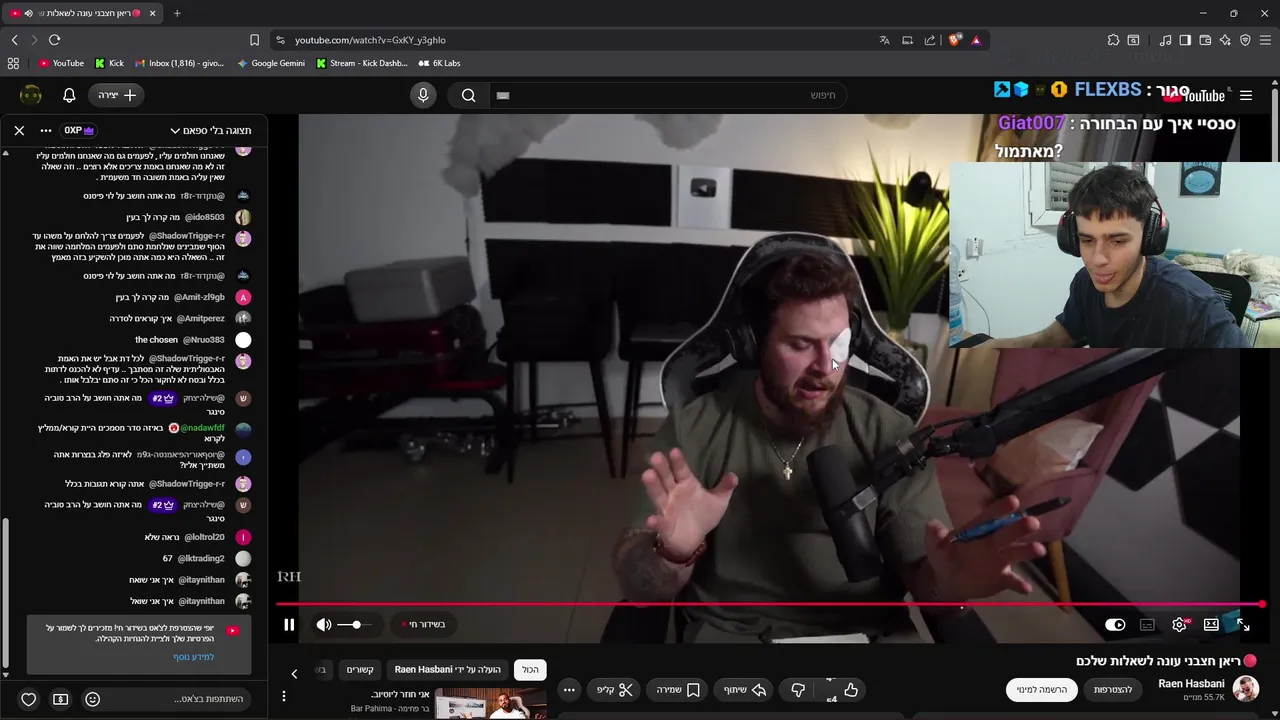Enter fullscreen mode for the video

click(x=1243, y=625)
